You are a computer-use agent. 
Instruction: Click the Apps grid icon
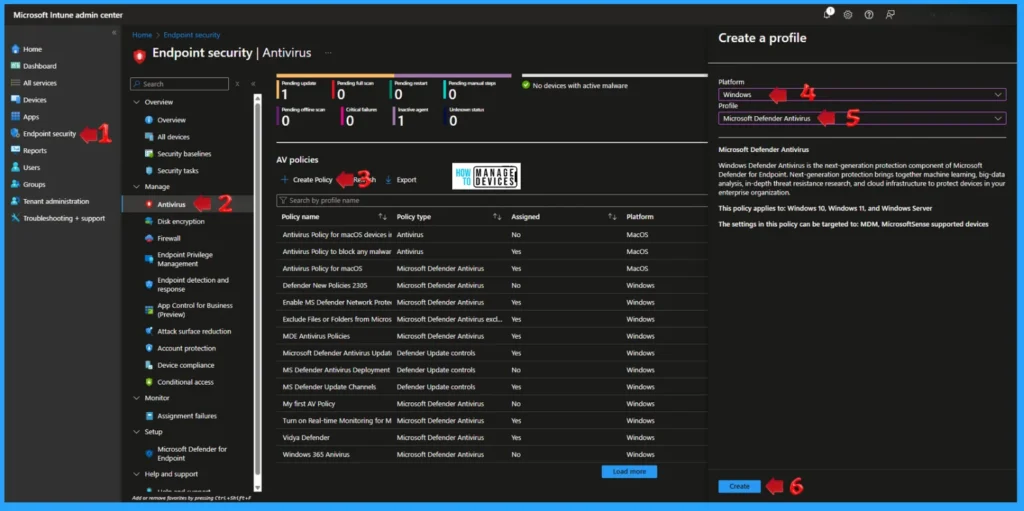click(16, 117)
